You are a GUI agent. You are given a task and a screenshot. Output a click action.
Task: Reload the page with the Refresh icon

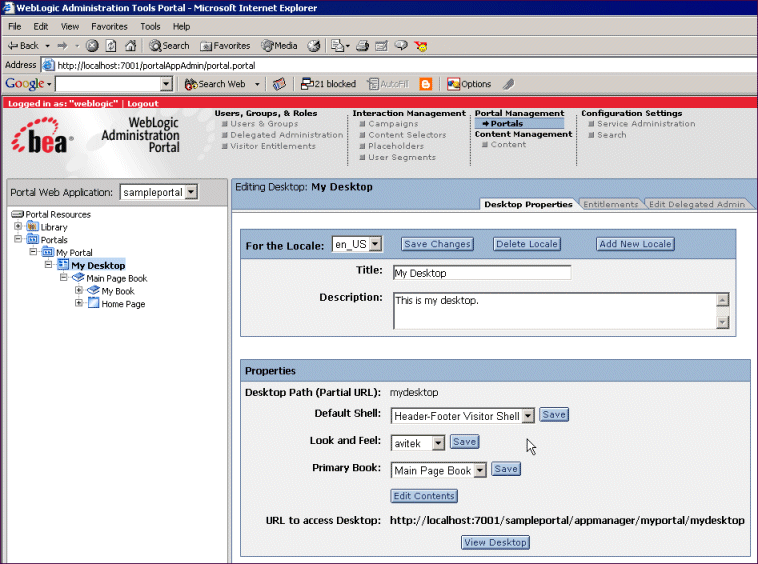pyautogui.click(x=111, y=46)
